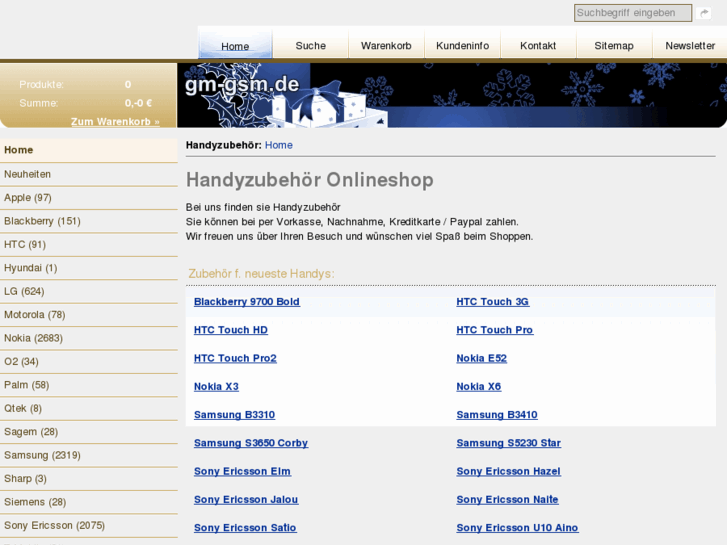Open the HTC Touch Pro link
Screen dimensions: 727x545
pos(495,330)
